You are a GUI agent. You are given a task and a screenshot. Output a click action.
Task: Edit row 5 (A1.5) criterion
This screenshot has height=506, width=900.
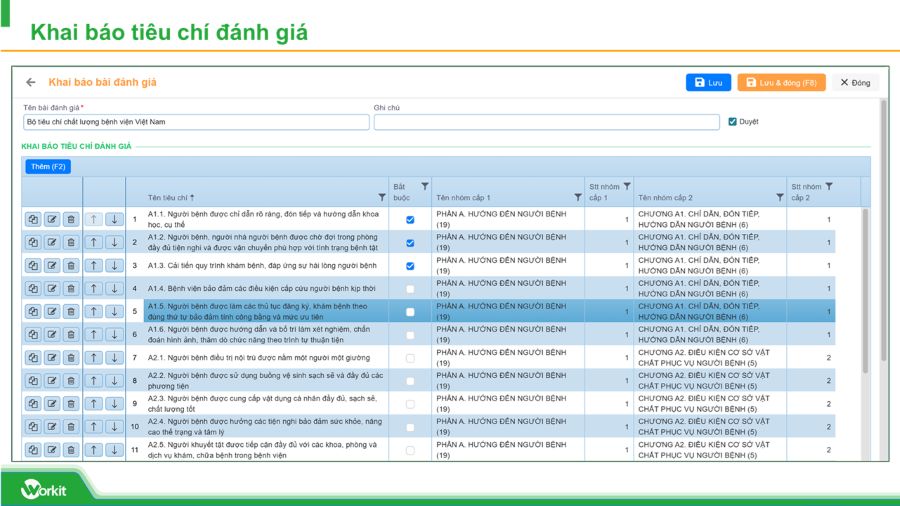click(52, 311)
